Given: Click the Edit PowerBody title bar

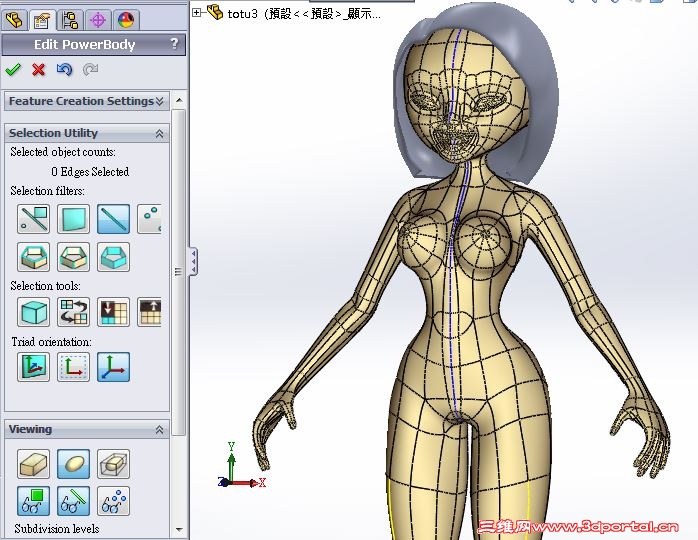Looking at the screenshot, I should click(93, 45).
